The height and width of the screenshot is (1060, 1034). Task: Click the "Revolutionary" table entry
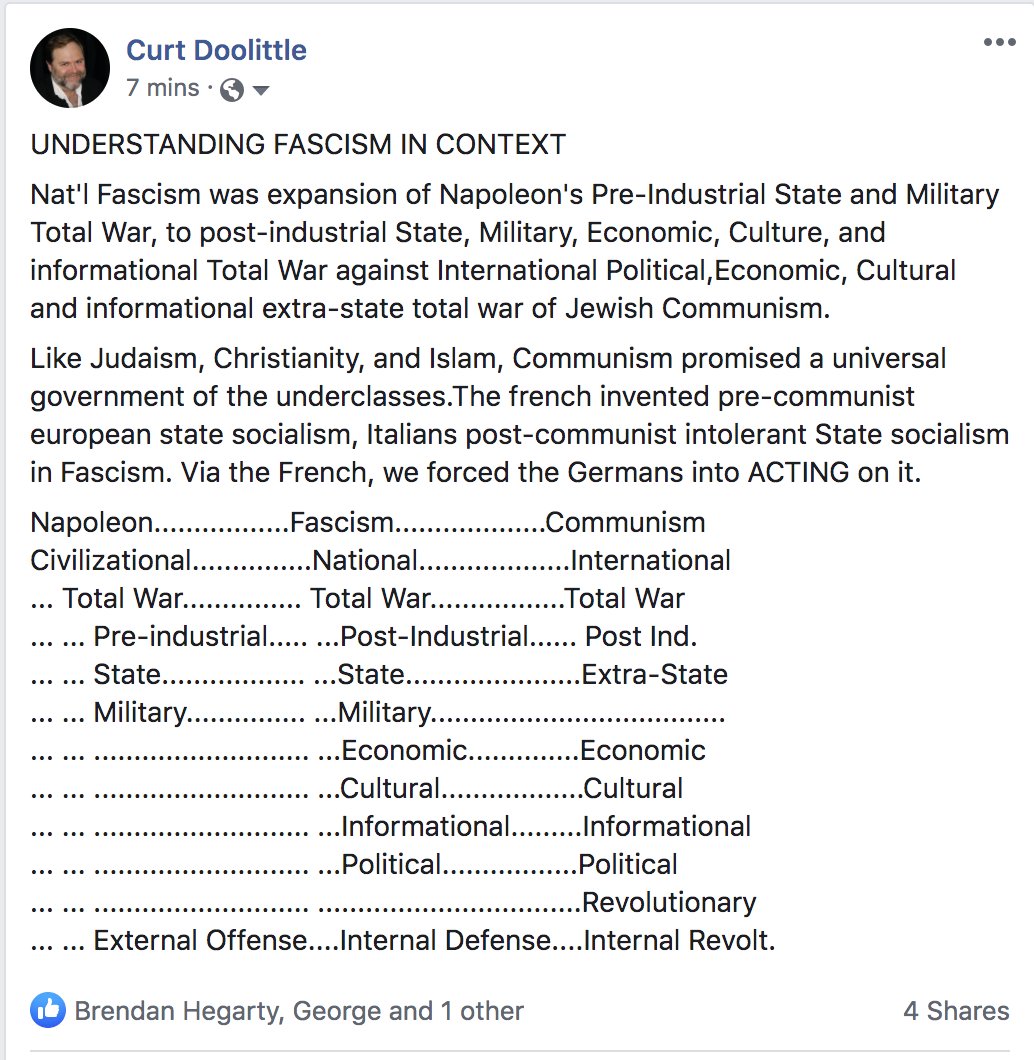[x=669, y=902]
